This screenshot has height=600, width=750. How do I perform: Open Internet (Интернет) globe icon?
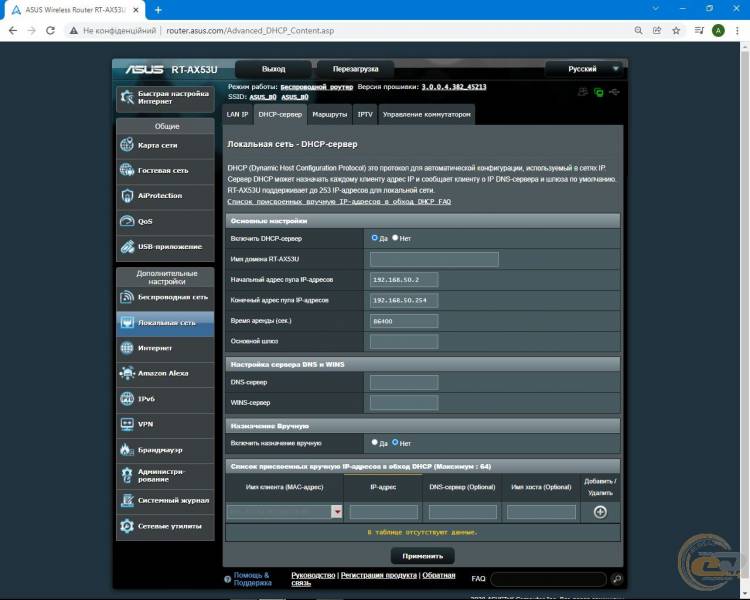click(127, 348)
